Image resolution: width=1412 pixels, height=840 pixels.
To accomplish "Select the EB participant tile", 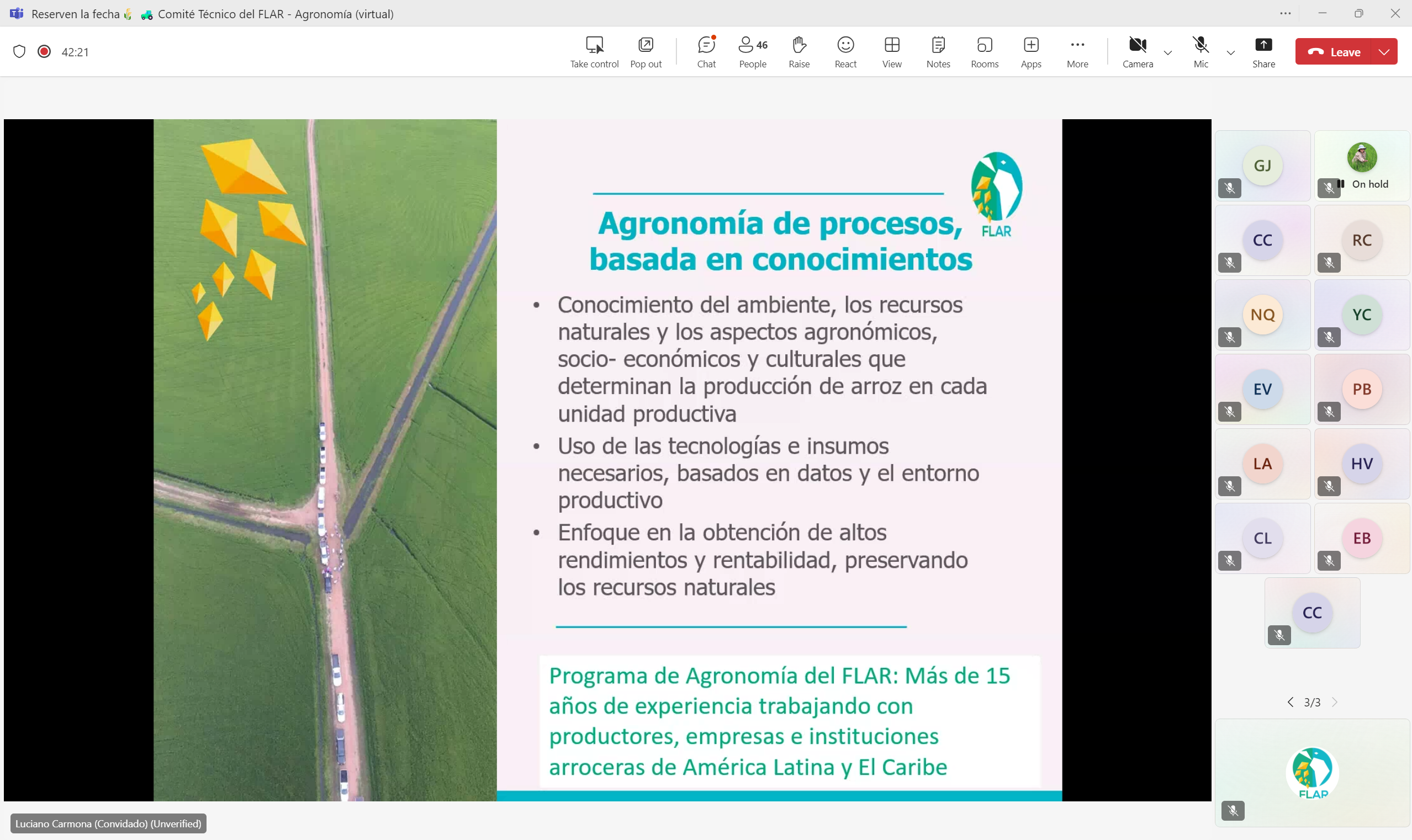I will click(1362, 538).
